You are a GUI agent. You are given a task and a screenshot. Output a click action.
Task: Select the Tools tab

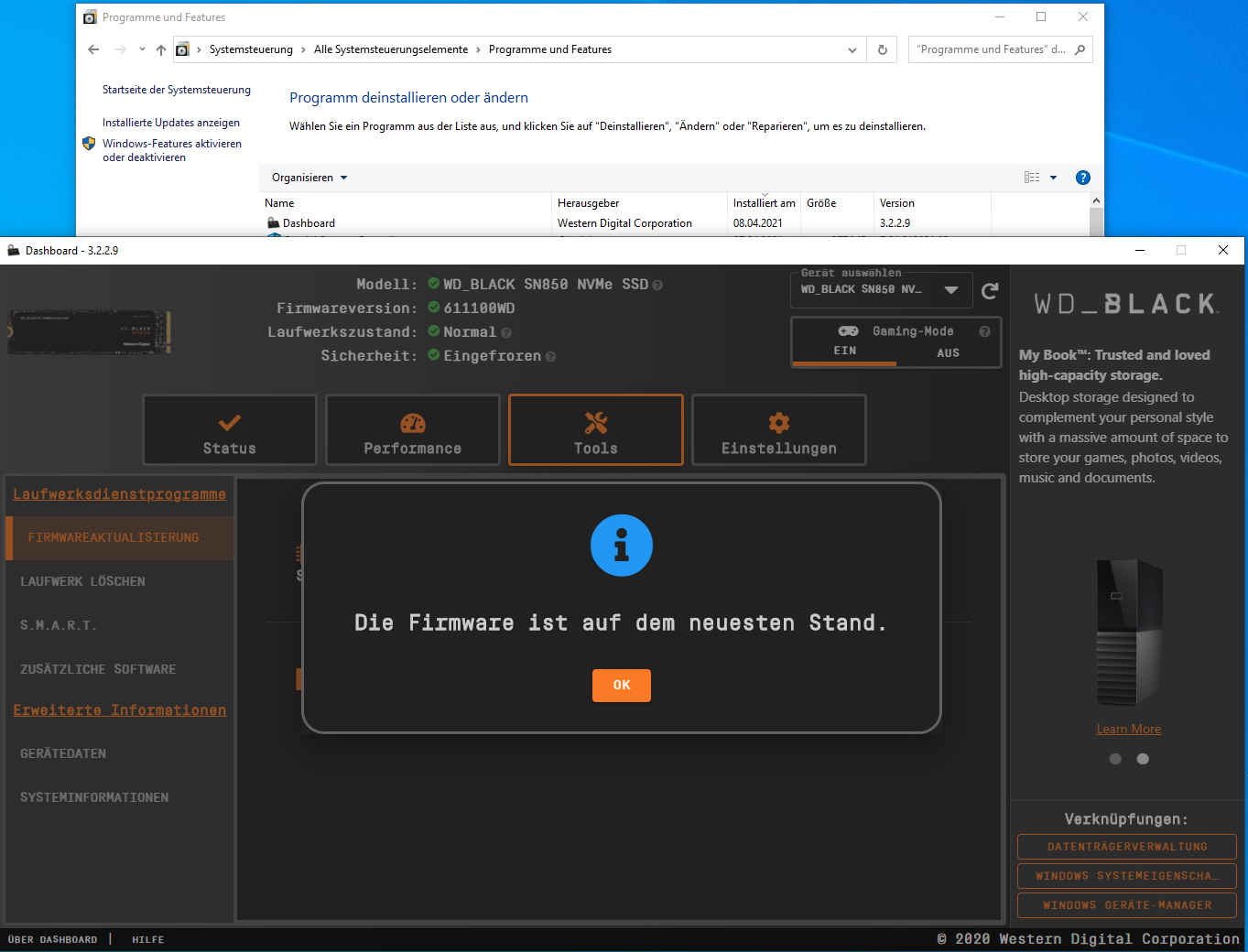[596, 430]
